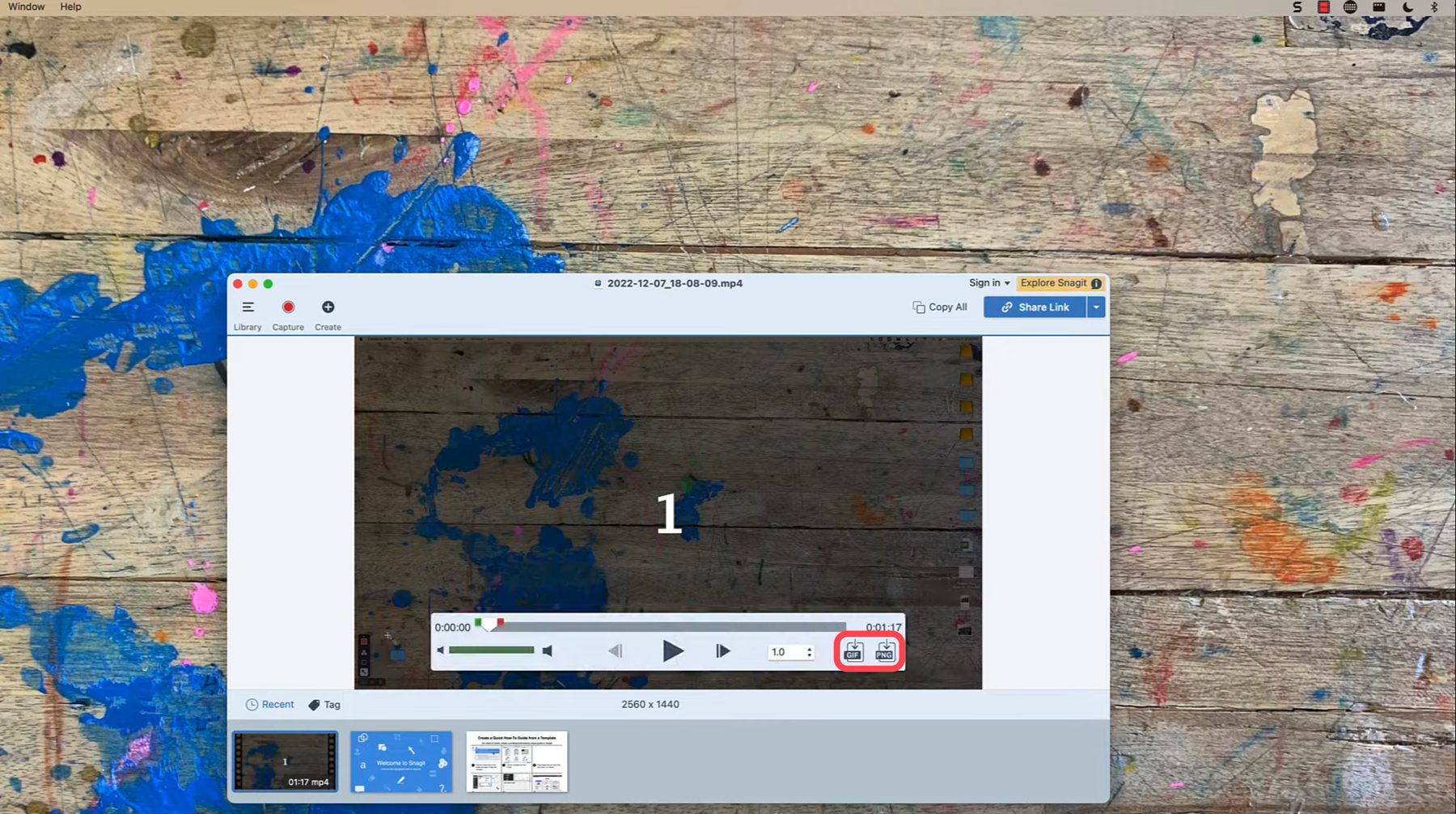The image size is (1456, 814).
Task: Increase playback speed with the stepper
Action: [x=808, y=648]
